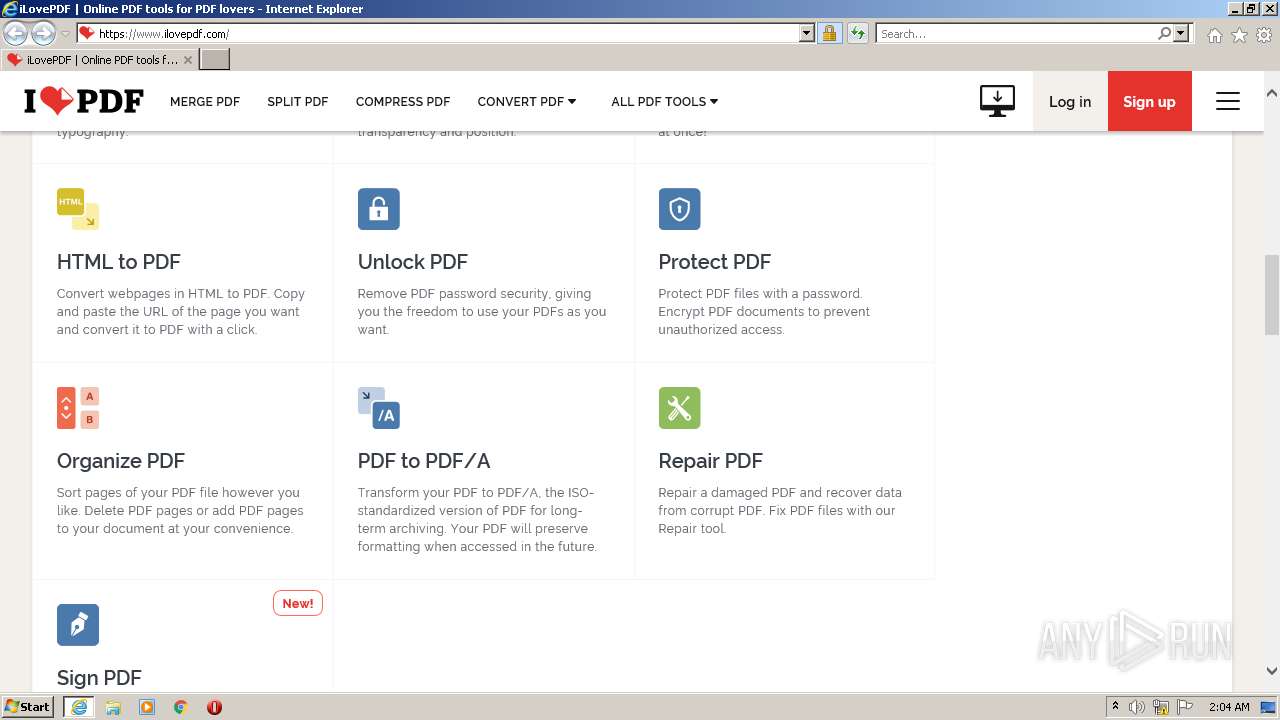
Task: Open the HTML to PDF tool icon
Action: pos(78,209)
